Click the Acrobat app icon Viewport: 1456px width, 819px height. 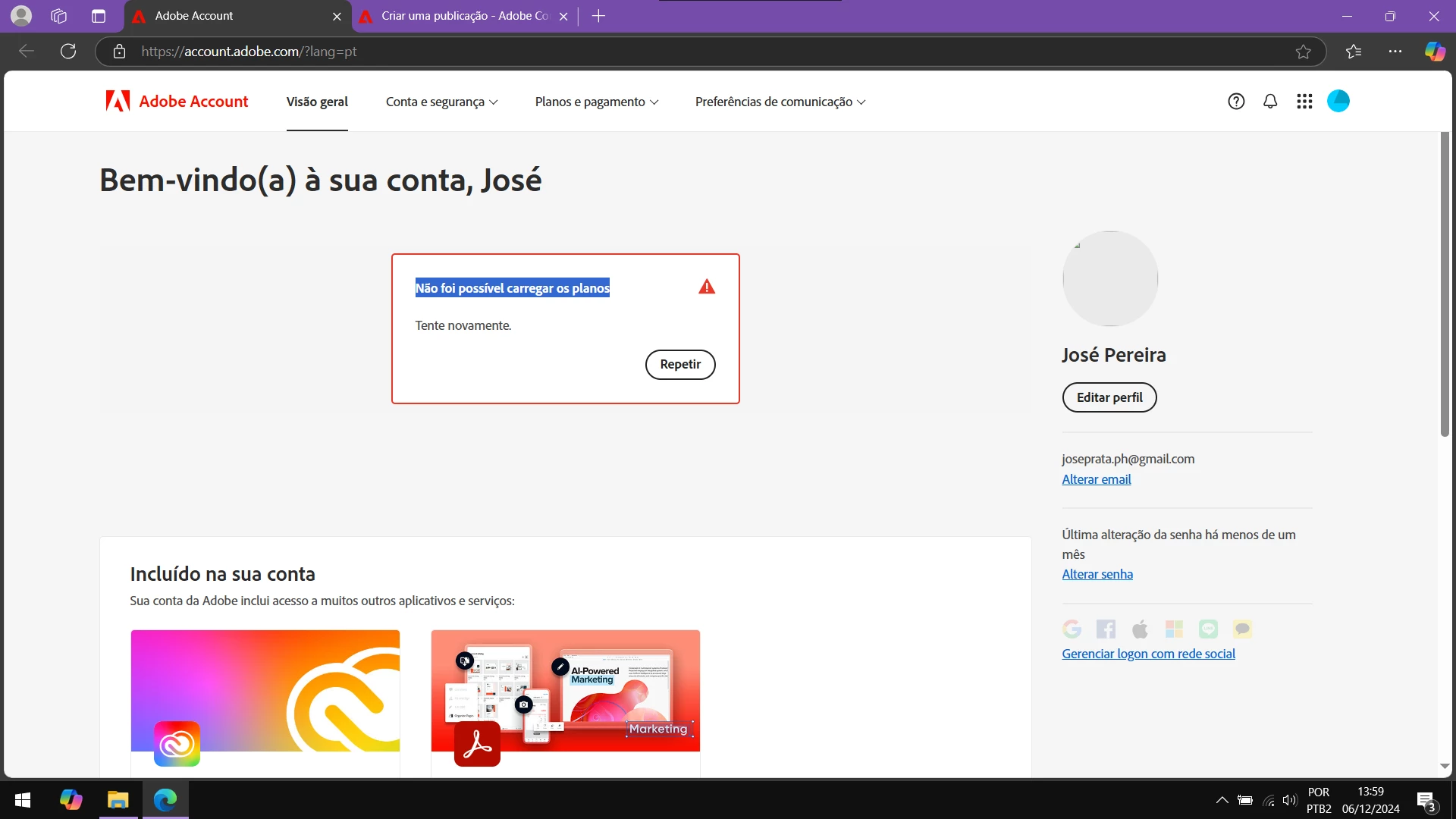click(x=477, y=744)
